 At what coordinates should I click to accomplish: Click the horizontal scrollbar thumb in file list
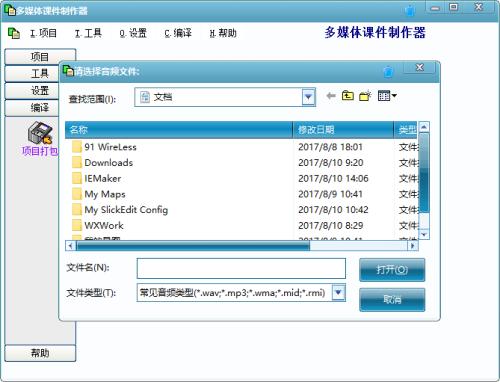[193, 246]
